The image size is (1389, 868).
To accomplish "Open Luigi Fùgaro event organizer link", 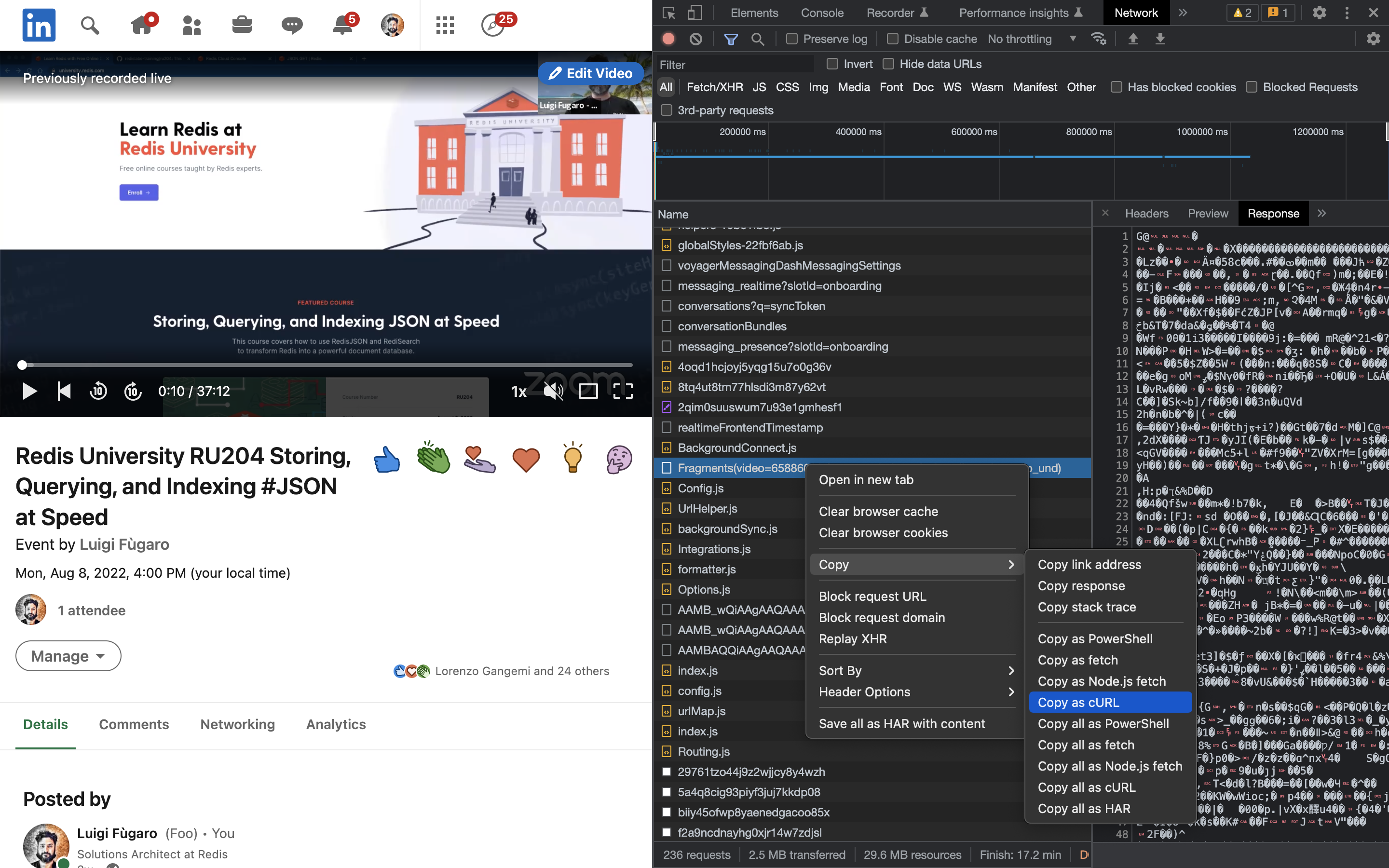I will pyautogui.click(x=124, y=544).
